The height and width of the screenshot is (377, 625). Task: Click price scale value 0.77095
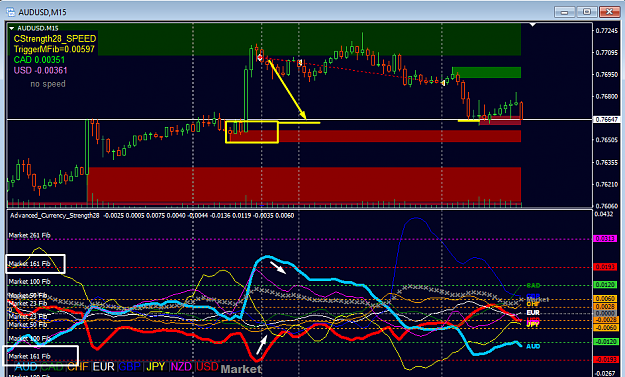tap(607, 53)
